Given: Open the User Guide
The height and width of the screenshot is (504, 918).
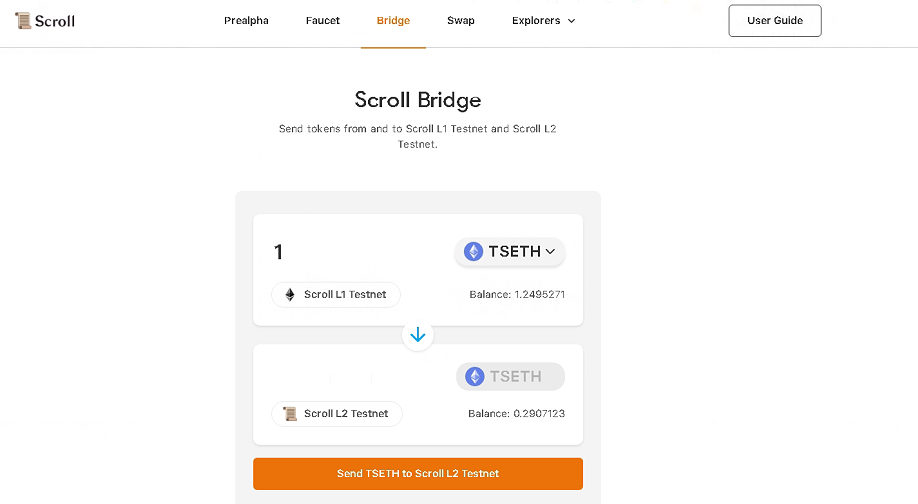Looking at the screenshot, I should (775, 20).
